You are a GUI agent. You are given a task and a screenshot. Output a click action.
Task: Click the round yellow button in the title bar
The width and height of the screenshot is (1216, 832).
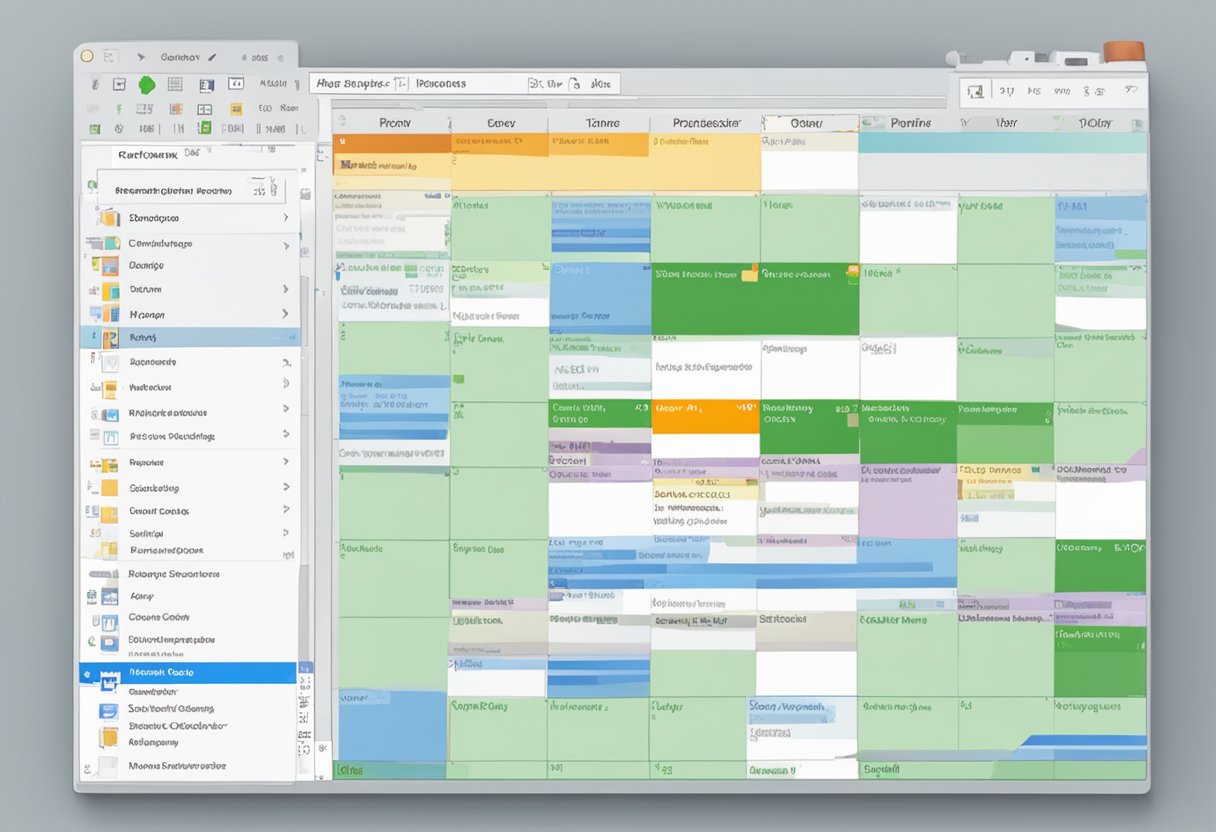(x=87, y=57)
